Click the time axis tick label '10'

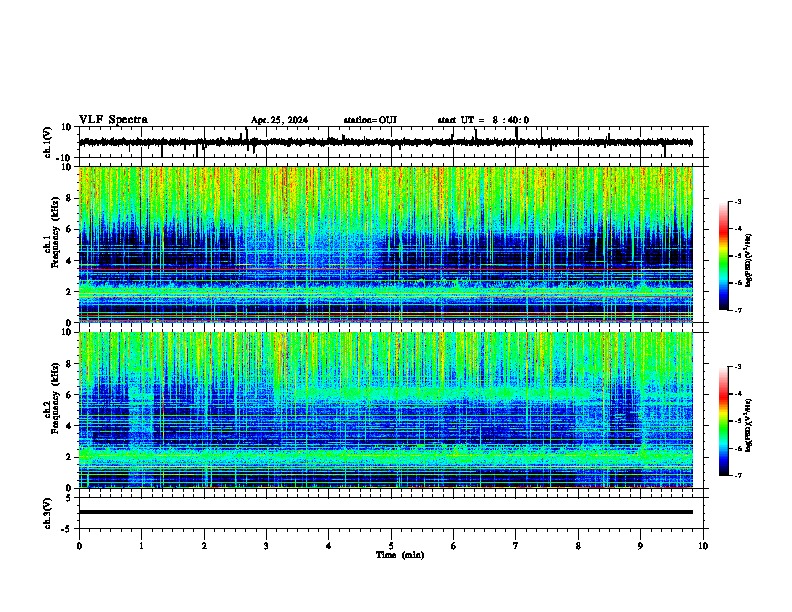(703, 546)
